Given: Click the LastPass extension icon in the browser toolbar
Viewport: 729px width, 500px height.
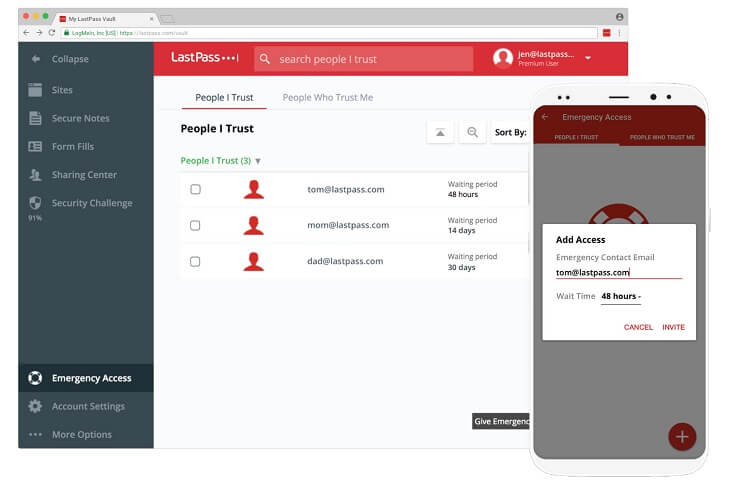Looking at the screenshot, I should 607,33.
